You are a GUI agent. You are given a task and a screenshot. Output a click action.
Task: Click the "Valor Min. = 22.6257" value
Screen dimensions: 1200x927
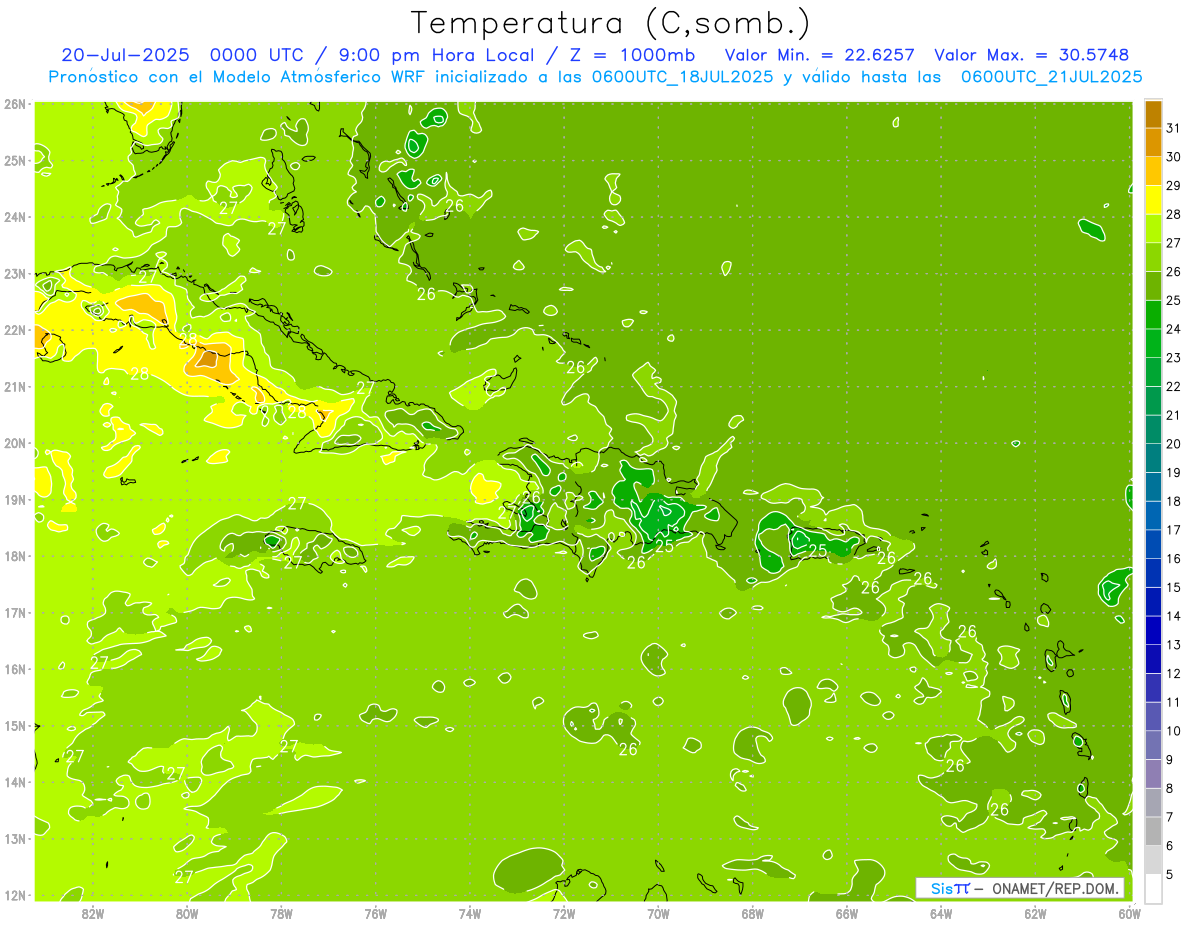[x=819, y=55]
